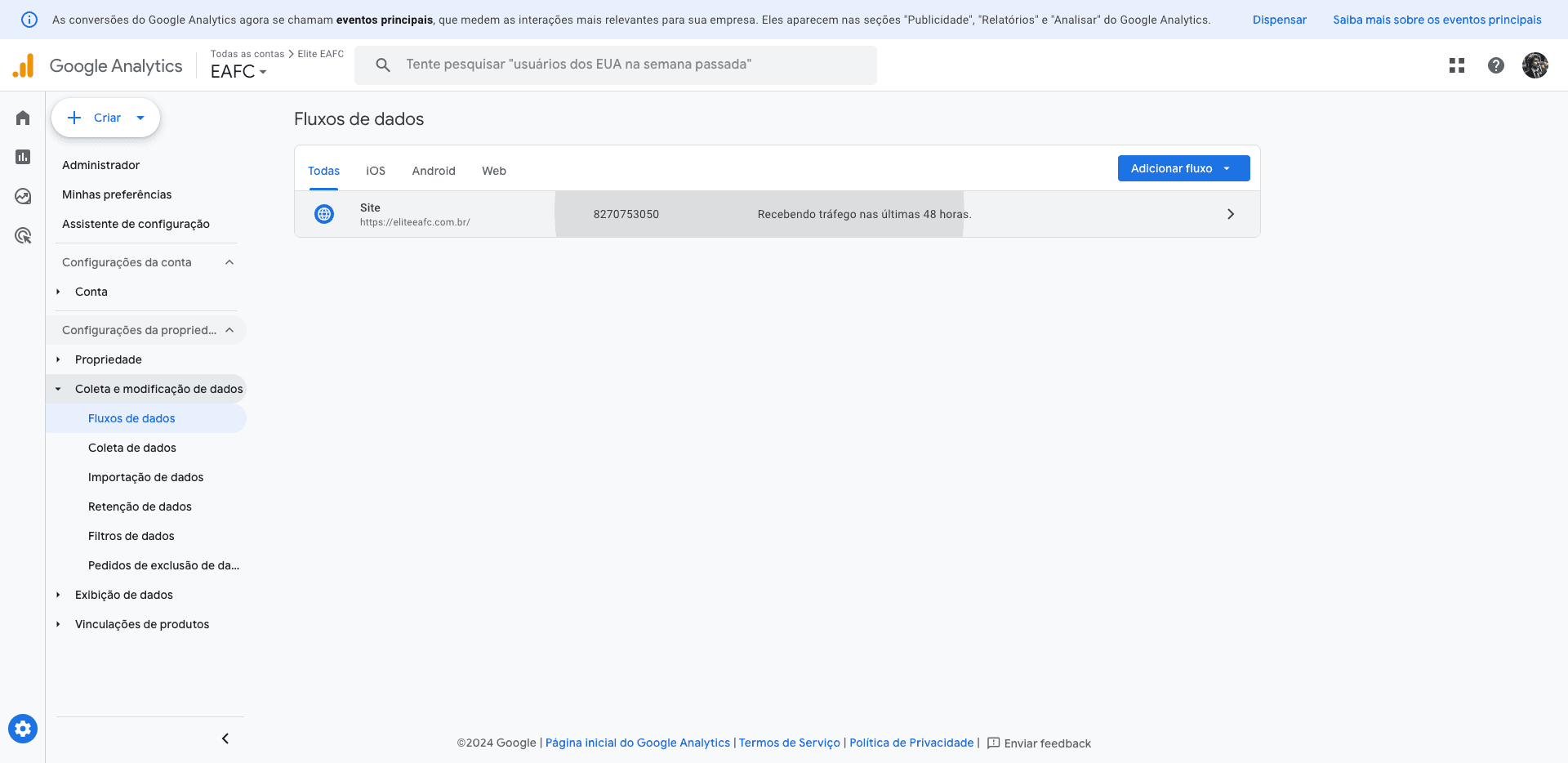Open the Help question mark icon
This screenshot has width=1568, height=763.
pos(1496,65)
